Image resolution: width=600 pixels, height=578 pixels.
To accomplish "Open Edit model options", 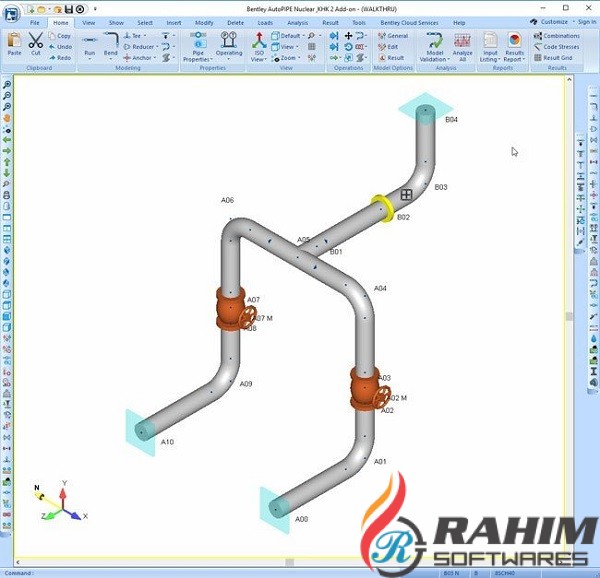I will [388, 47].
